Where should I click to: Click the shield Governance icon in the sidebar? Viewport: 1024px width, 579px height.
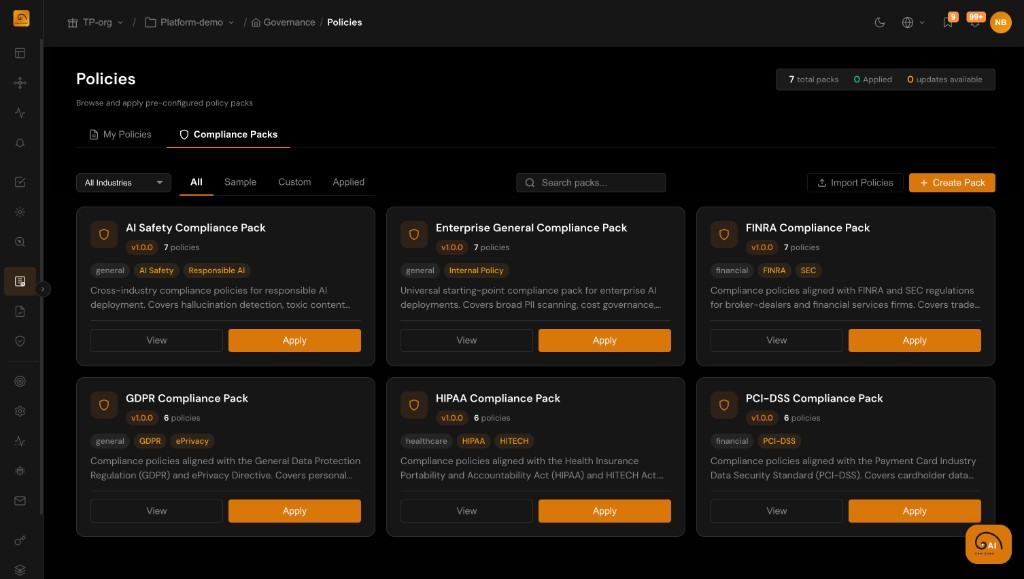coord(20,341)
